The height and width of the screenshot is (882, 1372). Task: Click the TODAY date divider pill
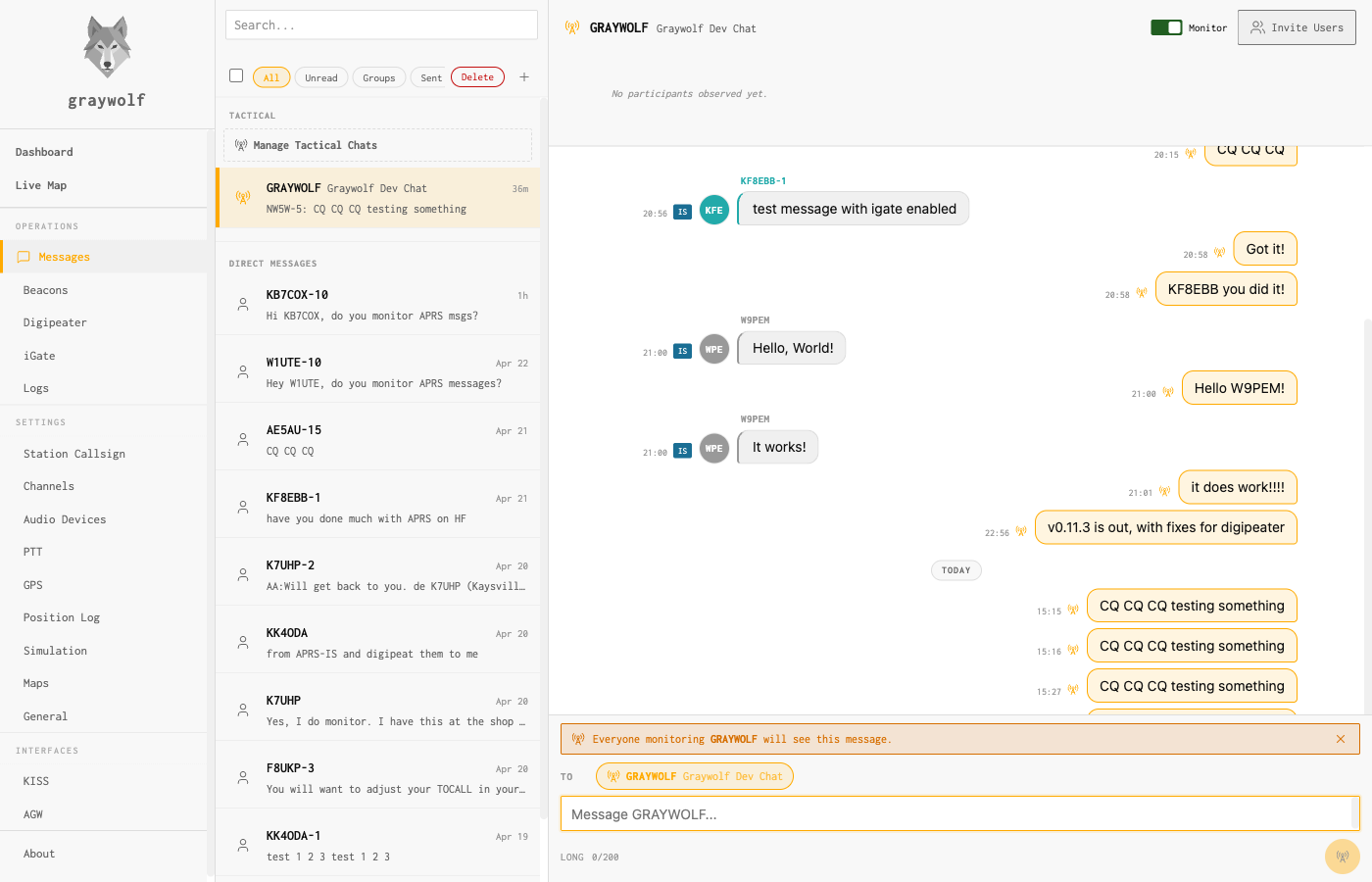point(955,570)
